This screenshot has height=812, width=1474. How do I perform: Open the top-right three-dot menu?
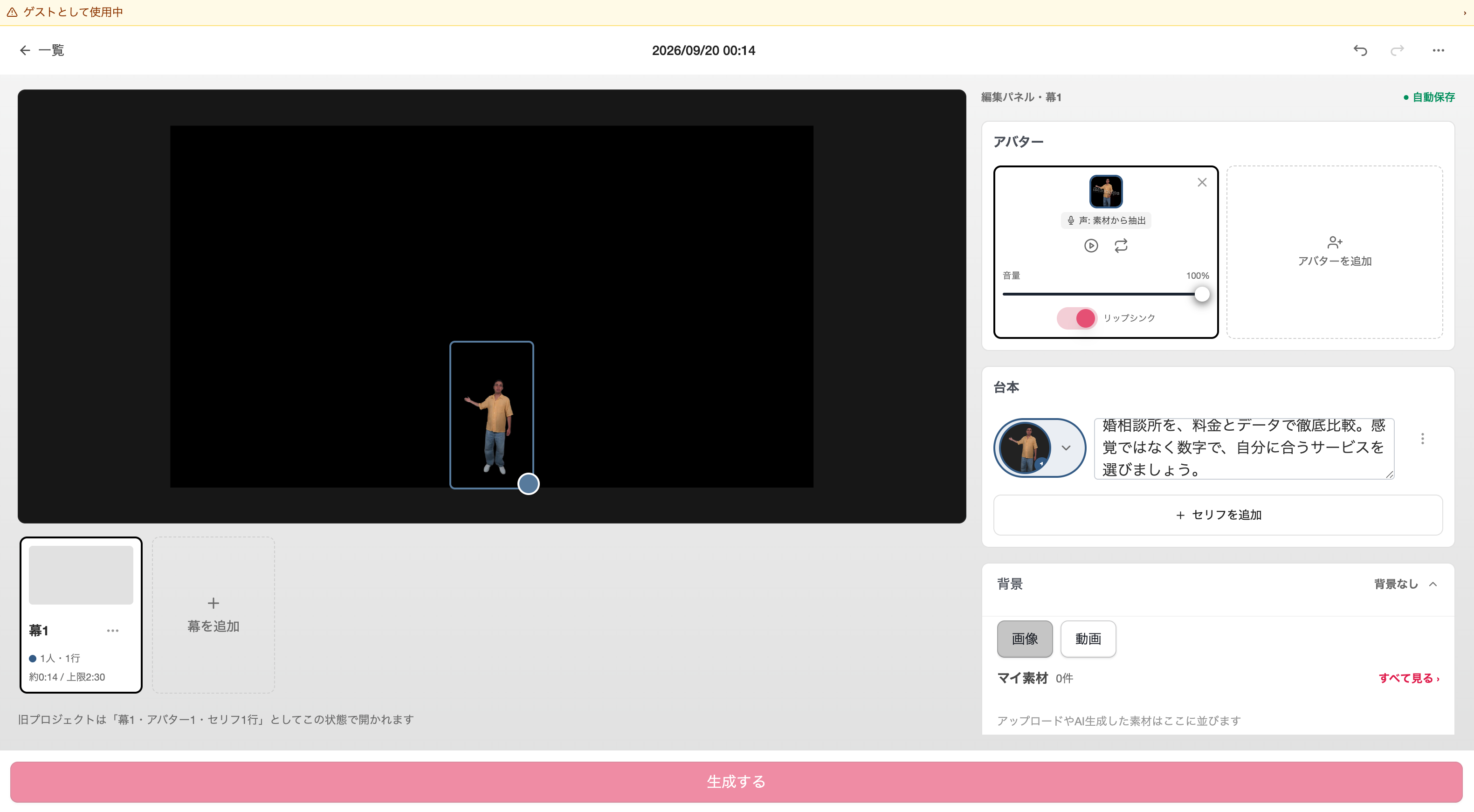tap(1439, 50)
